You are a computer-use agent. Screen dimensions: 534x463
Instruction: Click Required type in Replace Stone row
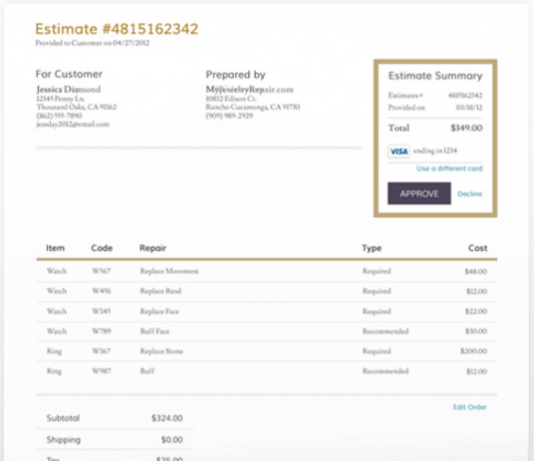coord(377,351)
